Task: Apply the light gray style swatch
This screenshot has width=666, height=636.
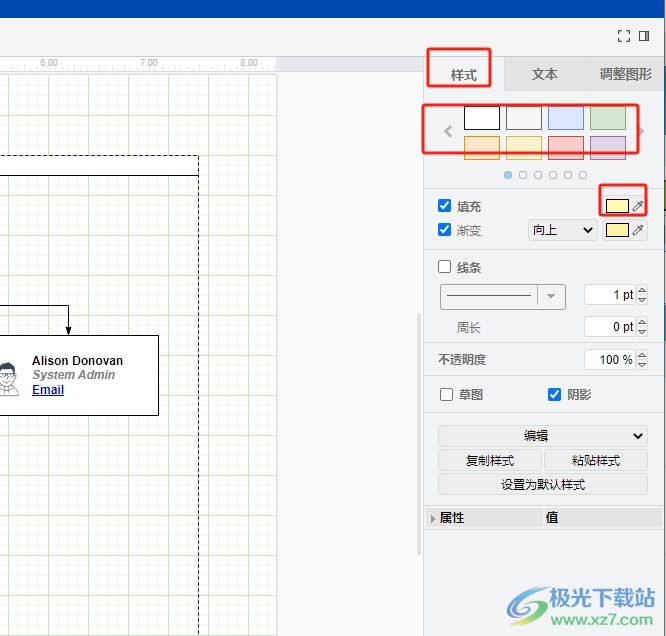Action: [524, 118]
